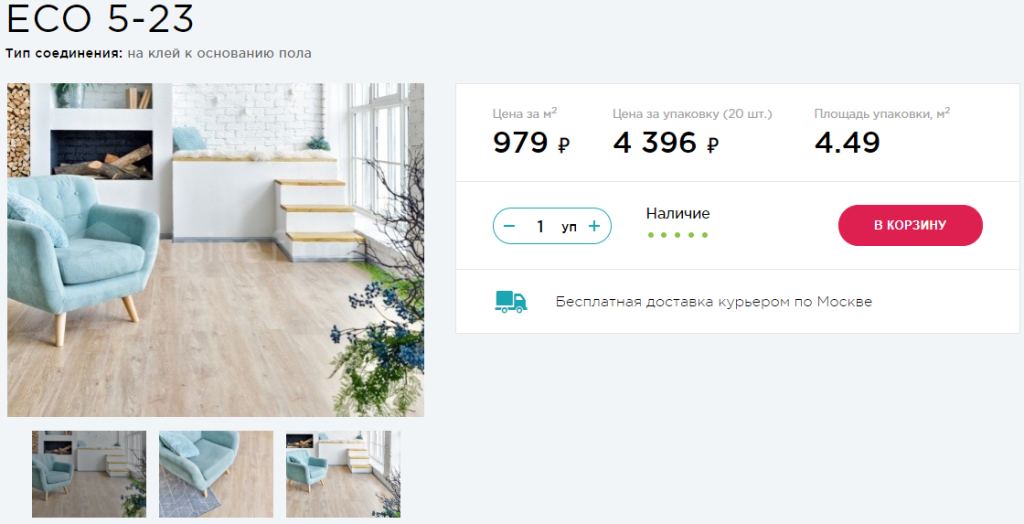Click the 4 396 ₽ package price
This screenshot has height=524, width=1024.
(x=665, y=142)
